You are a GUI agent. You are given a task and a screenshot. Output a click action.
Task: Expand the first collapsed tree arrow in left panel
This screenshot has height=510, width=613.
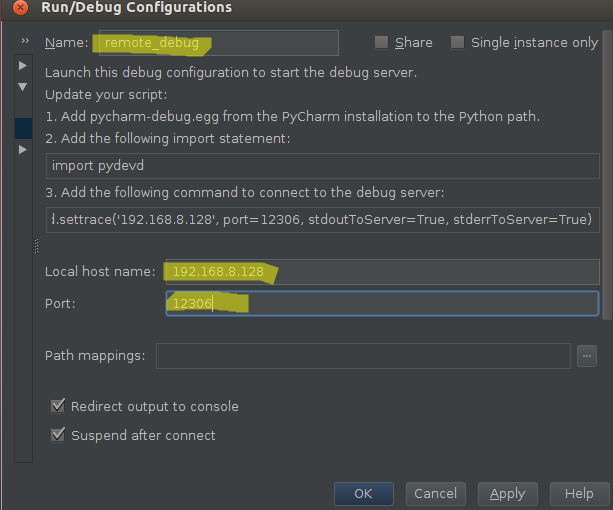[23, 66]
